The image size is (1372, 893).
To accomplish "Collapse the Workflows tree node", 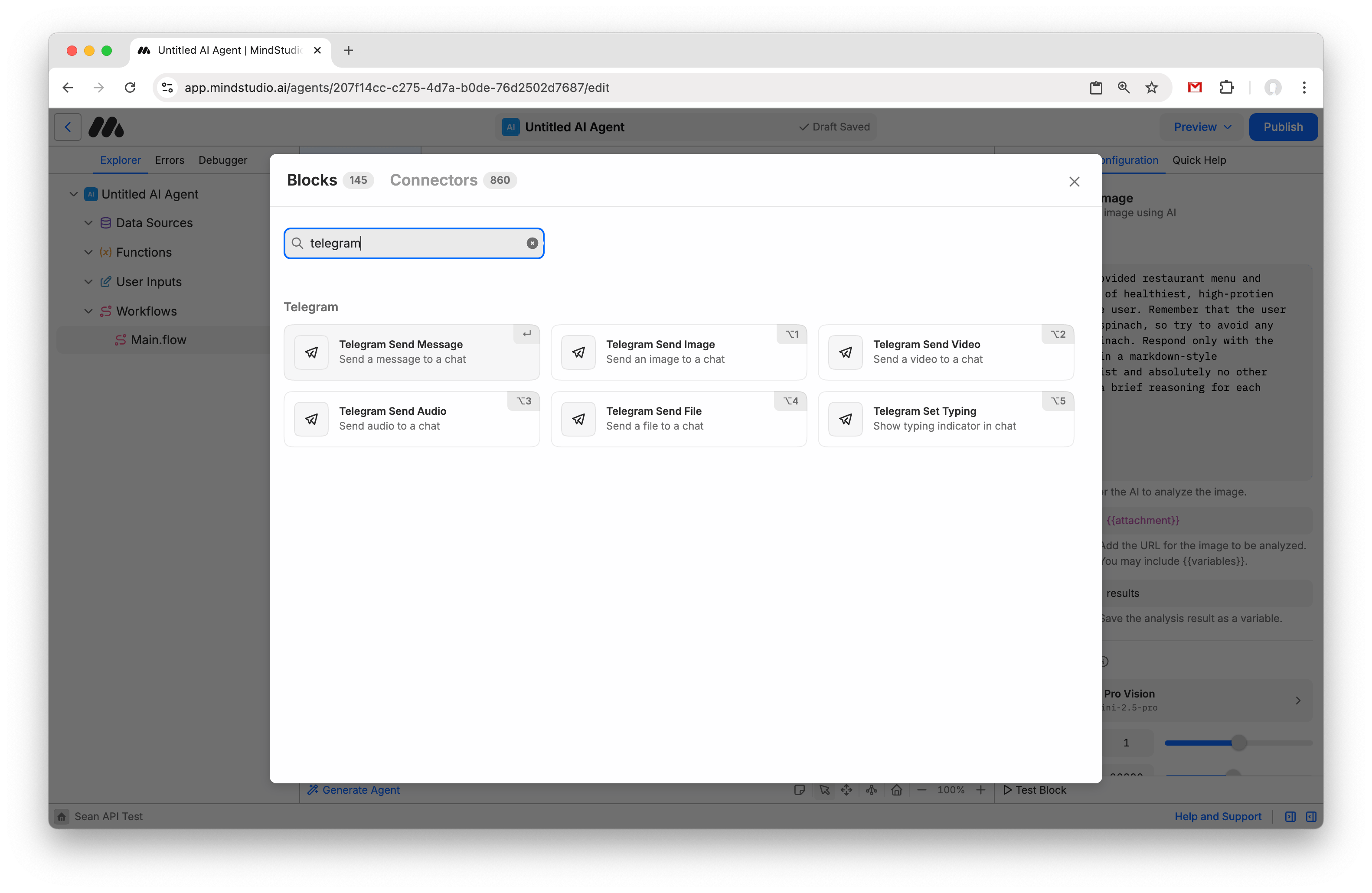I will 89,311.
